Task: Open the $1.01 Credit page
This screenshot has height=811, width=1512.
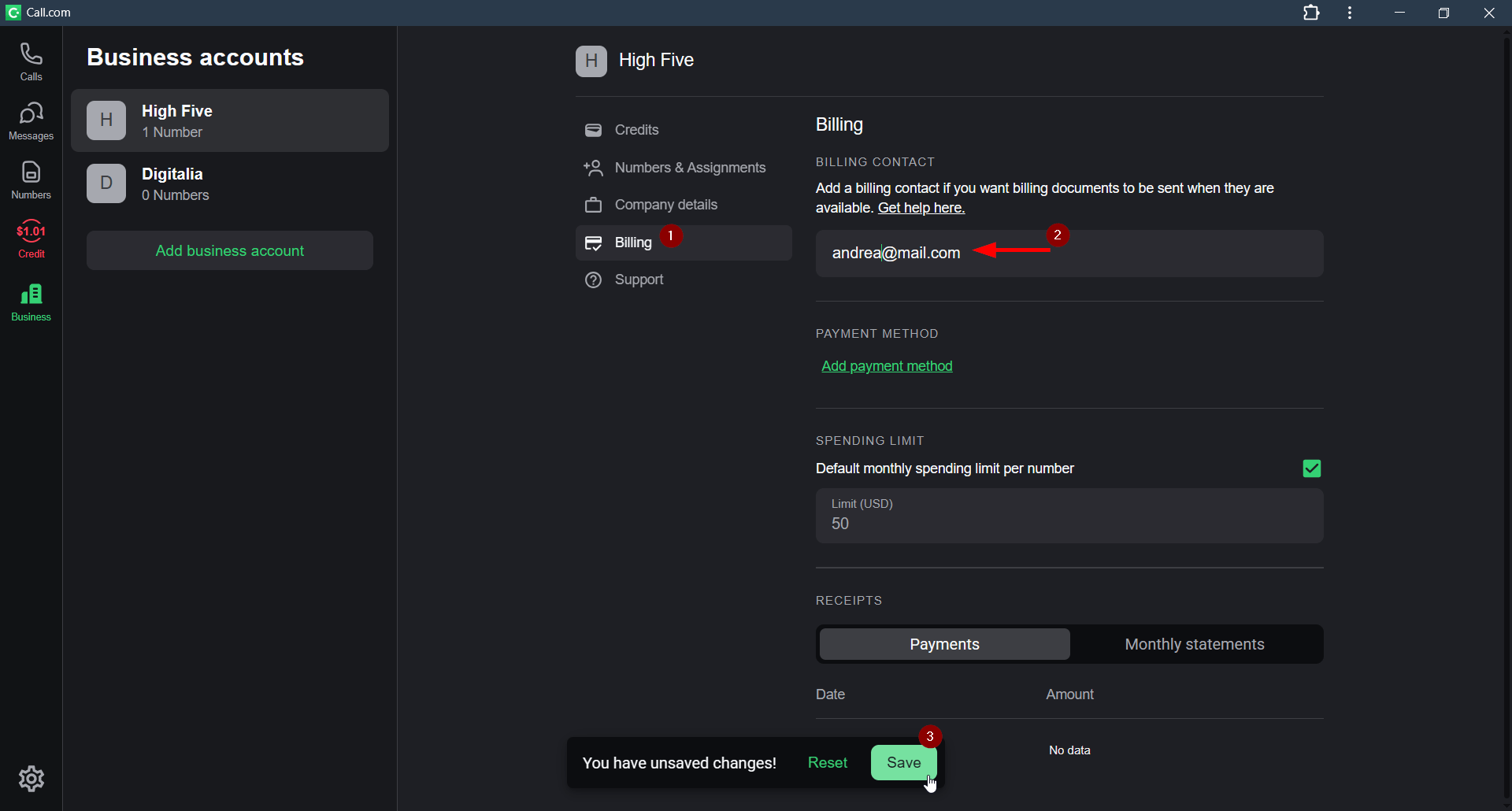Action: [x=31, y=239]
